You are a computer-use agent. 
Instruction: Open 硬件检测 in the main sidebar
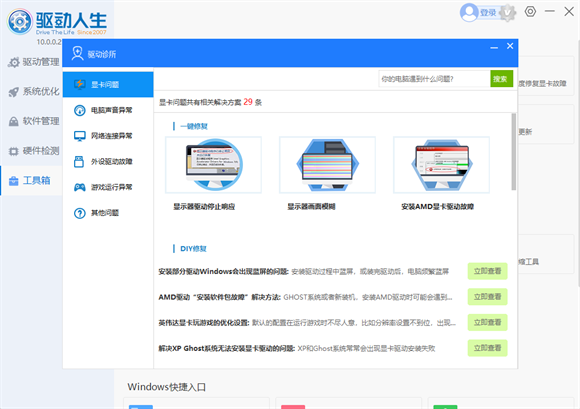[x=33, y=151]
